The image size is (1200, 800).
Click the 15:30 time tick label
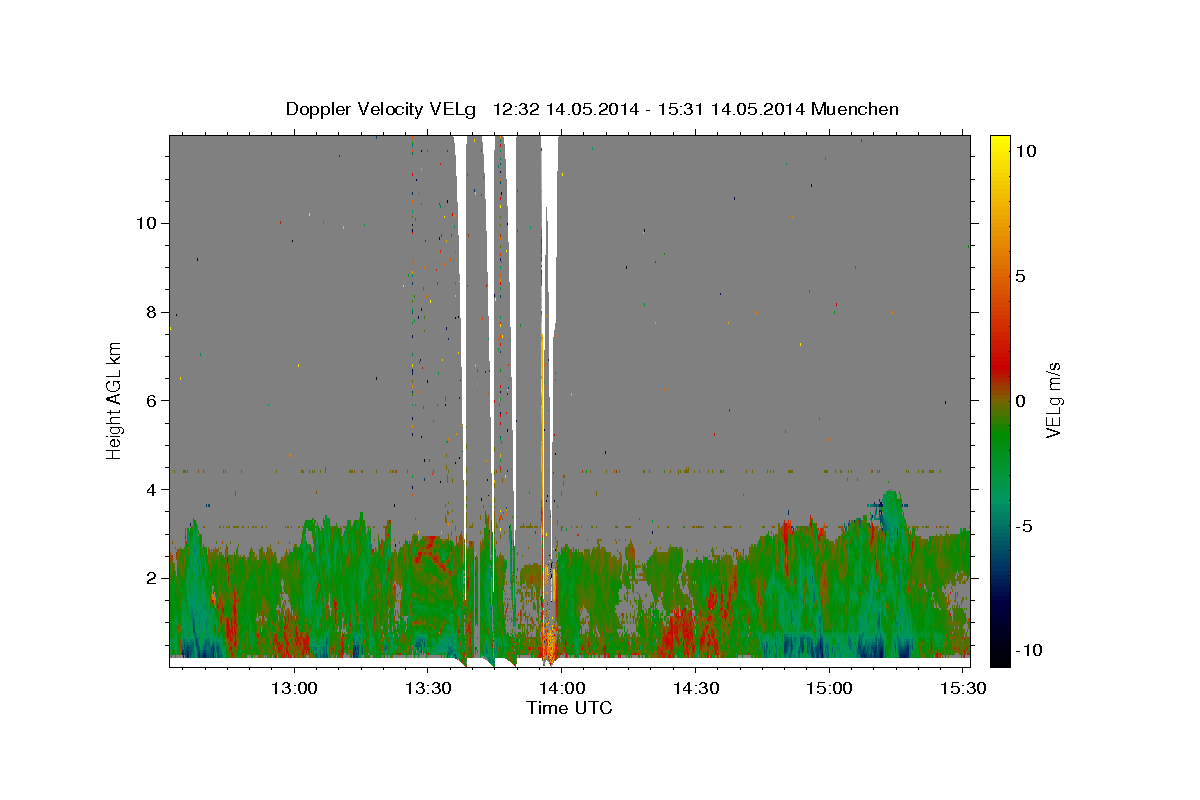[x=963, y=688]
